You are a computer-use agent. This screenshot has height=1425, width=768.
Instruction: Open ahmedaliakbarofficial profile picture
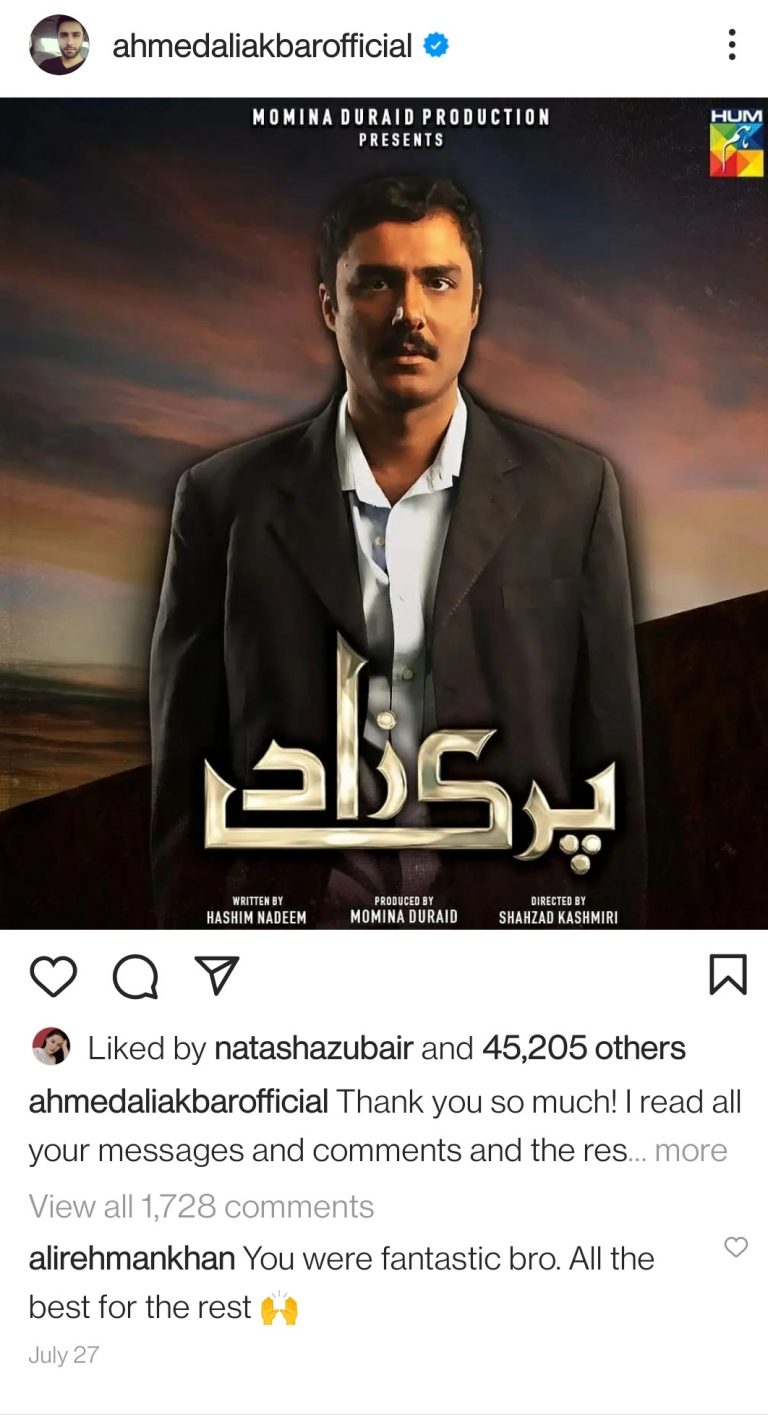point(59,45)
